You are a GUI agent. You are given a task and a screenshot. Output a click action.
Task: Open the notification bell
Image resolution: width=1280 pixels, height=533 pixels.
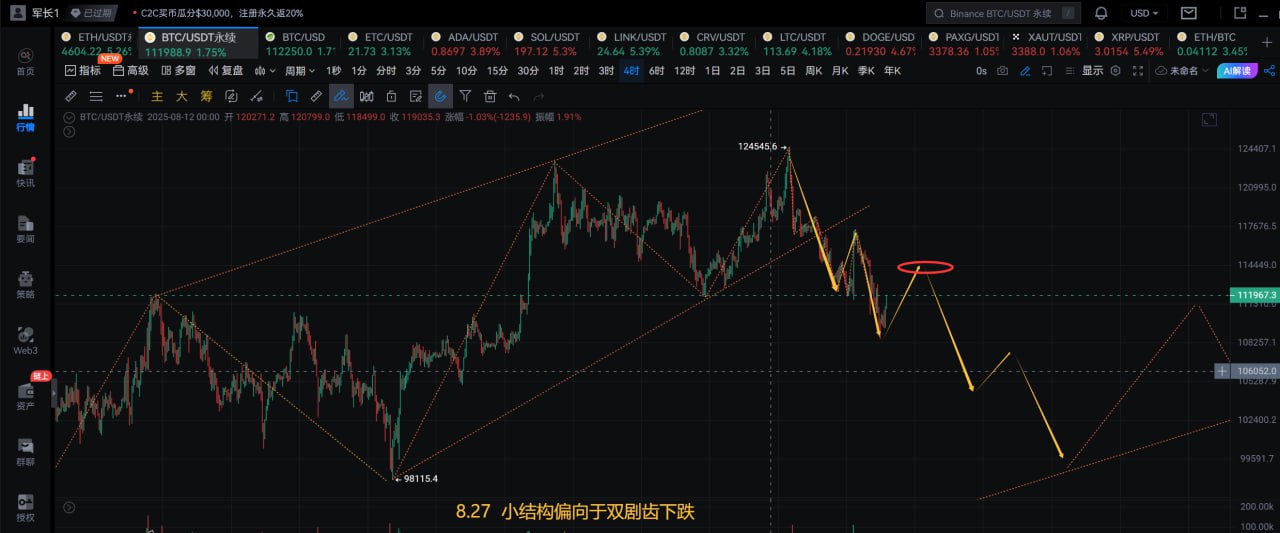coord(1101,13)
